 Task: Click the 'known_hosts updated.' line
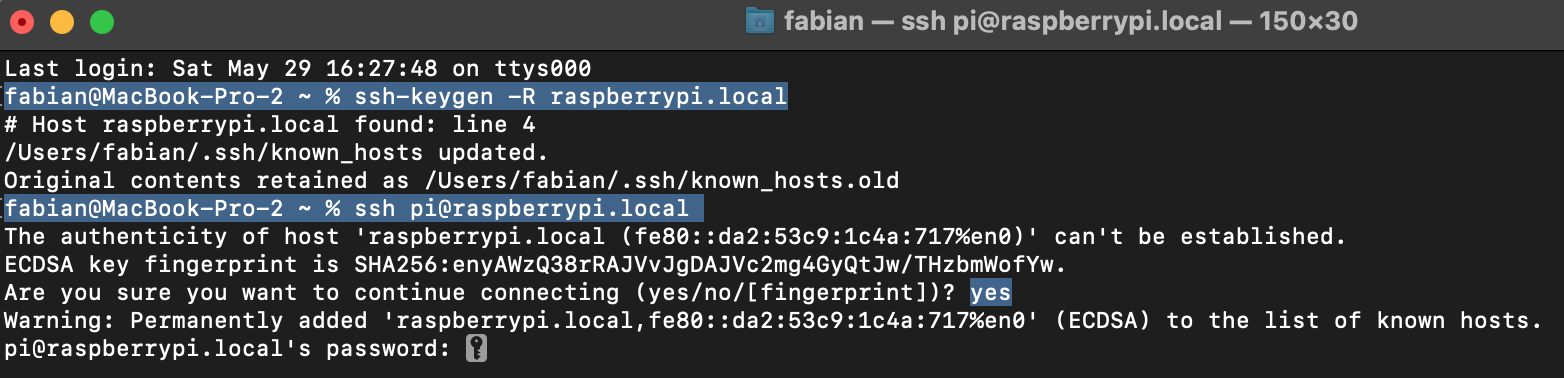(277, 153)
